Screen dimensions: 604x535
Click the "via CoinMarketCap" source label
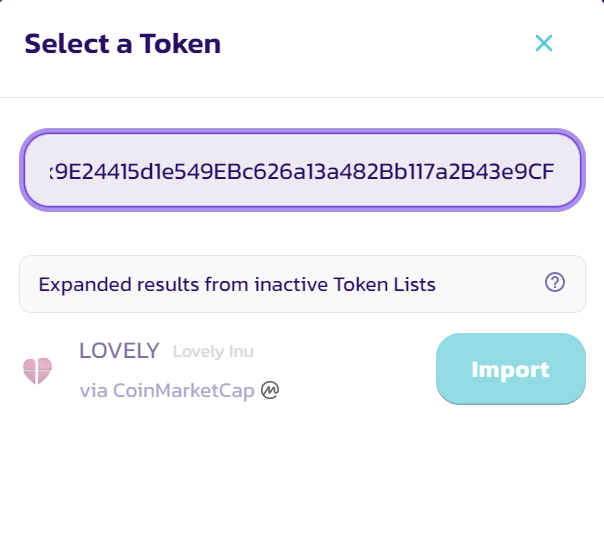tap(167, 390)
